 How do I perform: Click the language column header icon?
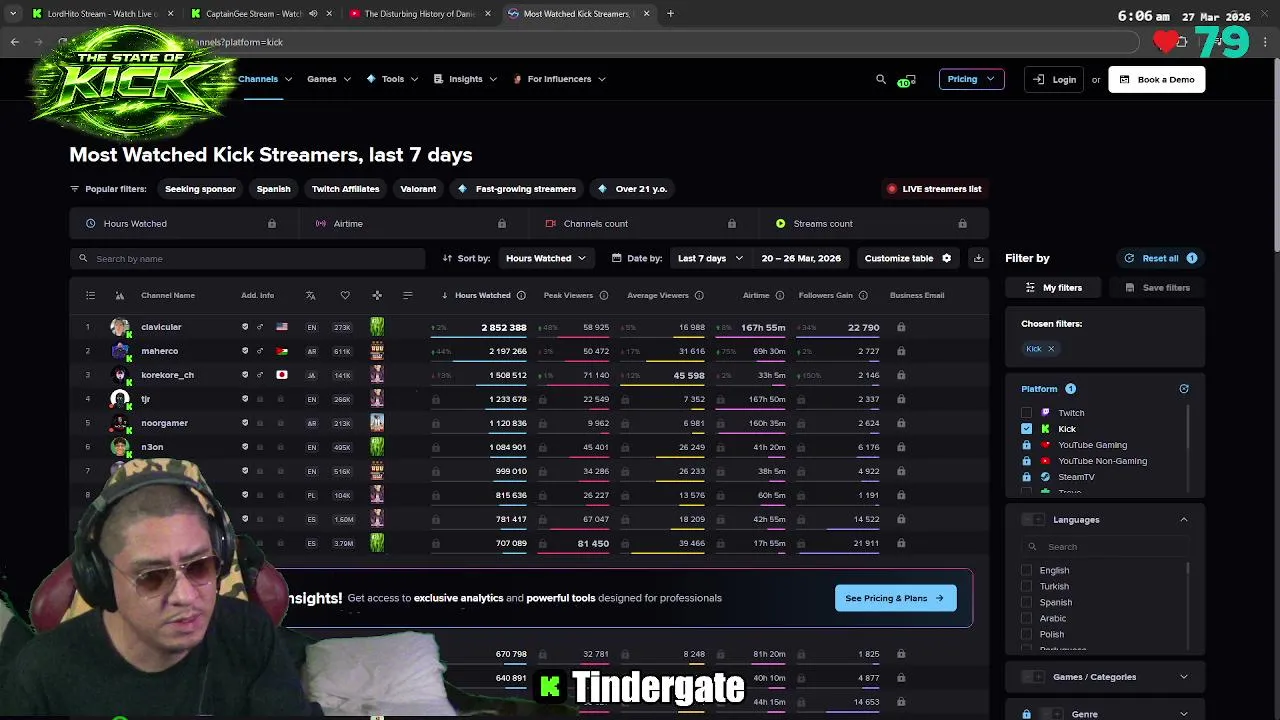311,295
